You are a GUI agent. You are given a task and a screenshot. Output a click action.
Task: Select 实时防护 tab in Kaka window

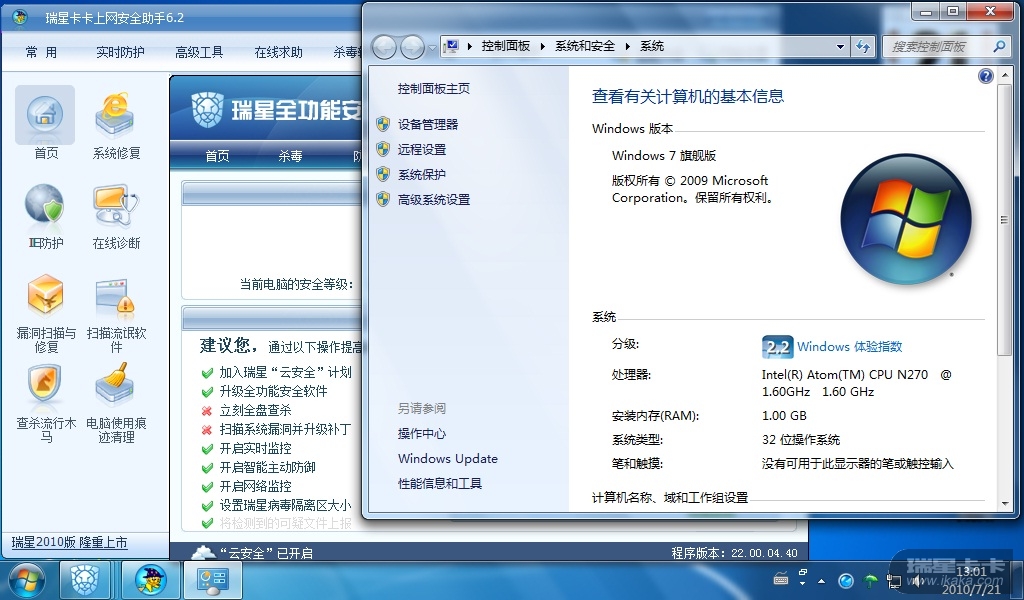[120, 52]
